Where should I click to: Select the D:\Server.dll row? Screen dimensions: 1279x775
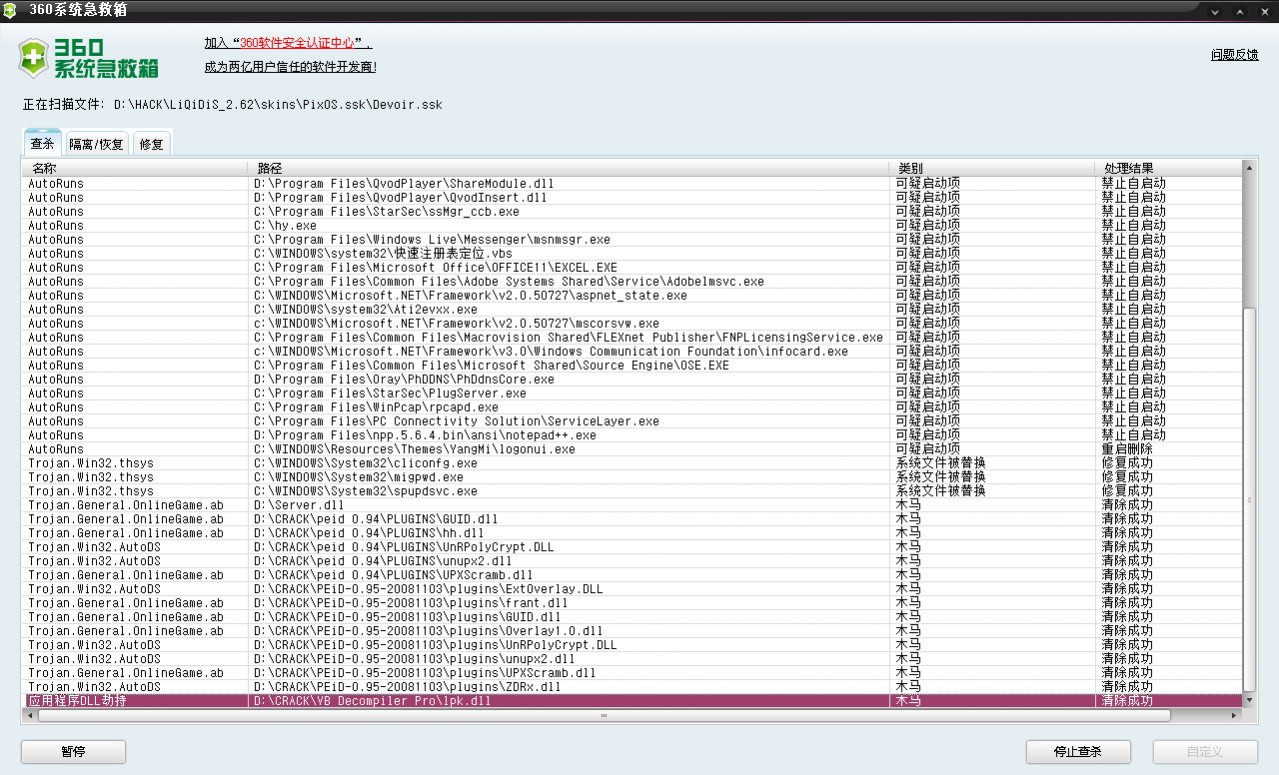(x=633, y=506)
